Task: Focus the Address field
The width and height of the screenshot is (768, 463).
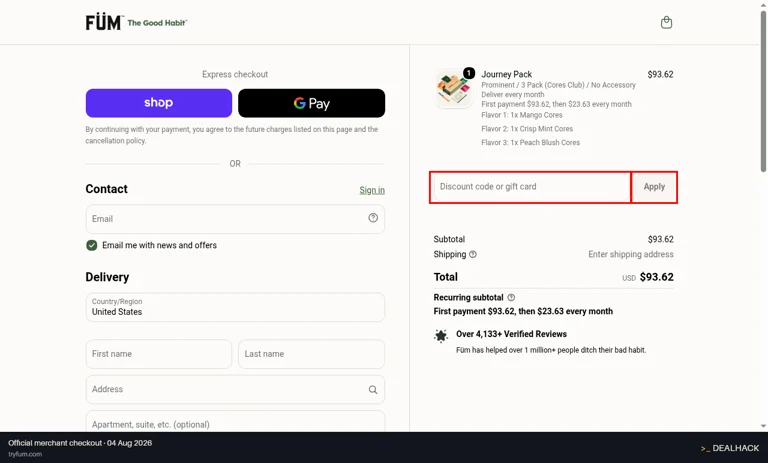Action: click(235, 390)
